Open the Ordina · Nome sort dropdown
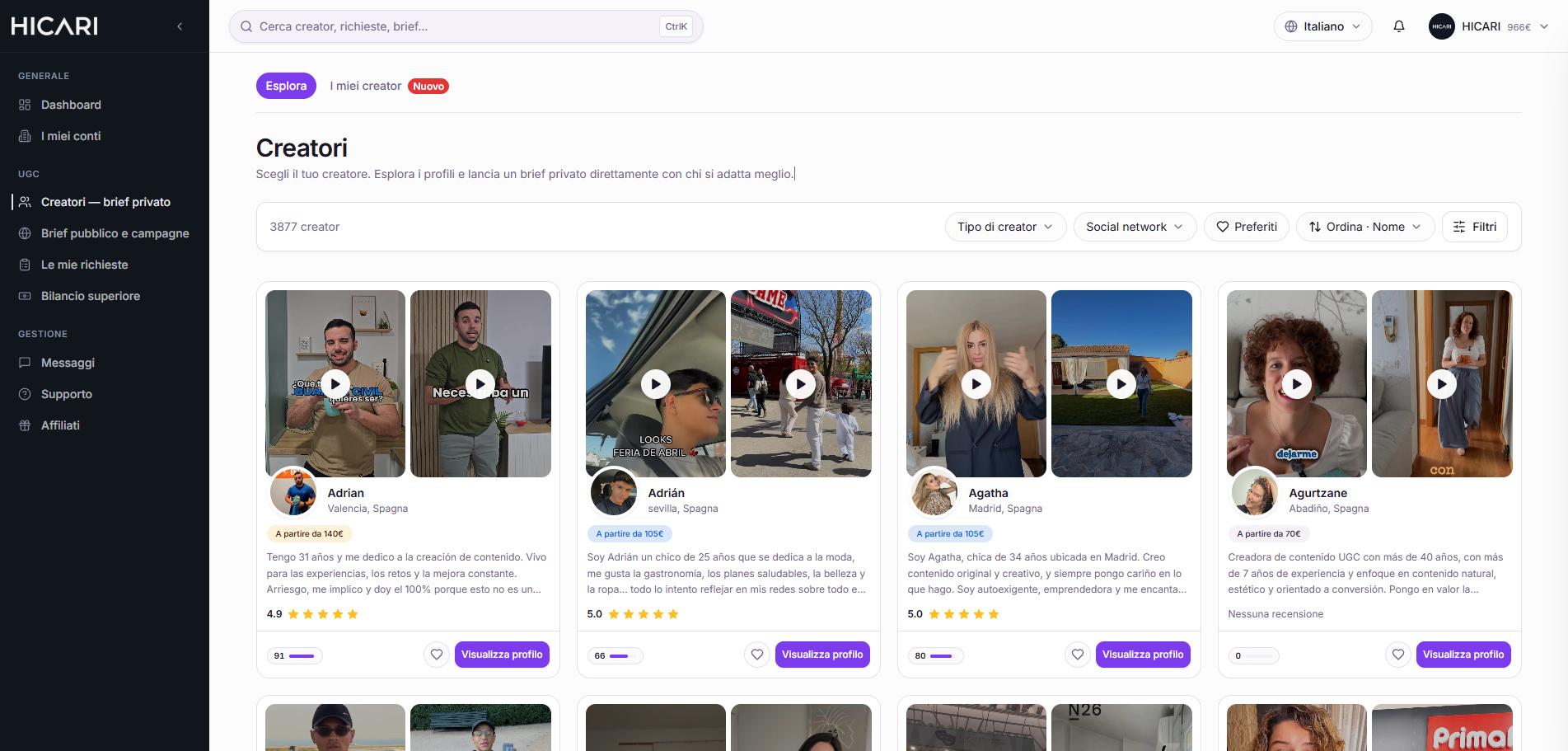Image resolution: width=1568 pixels, height=751 pixels. (x=1365, y=227)
